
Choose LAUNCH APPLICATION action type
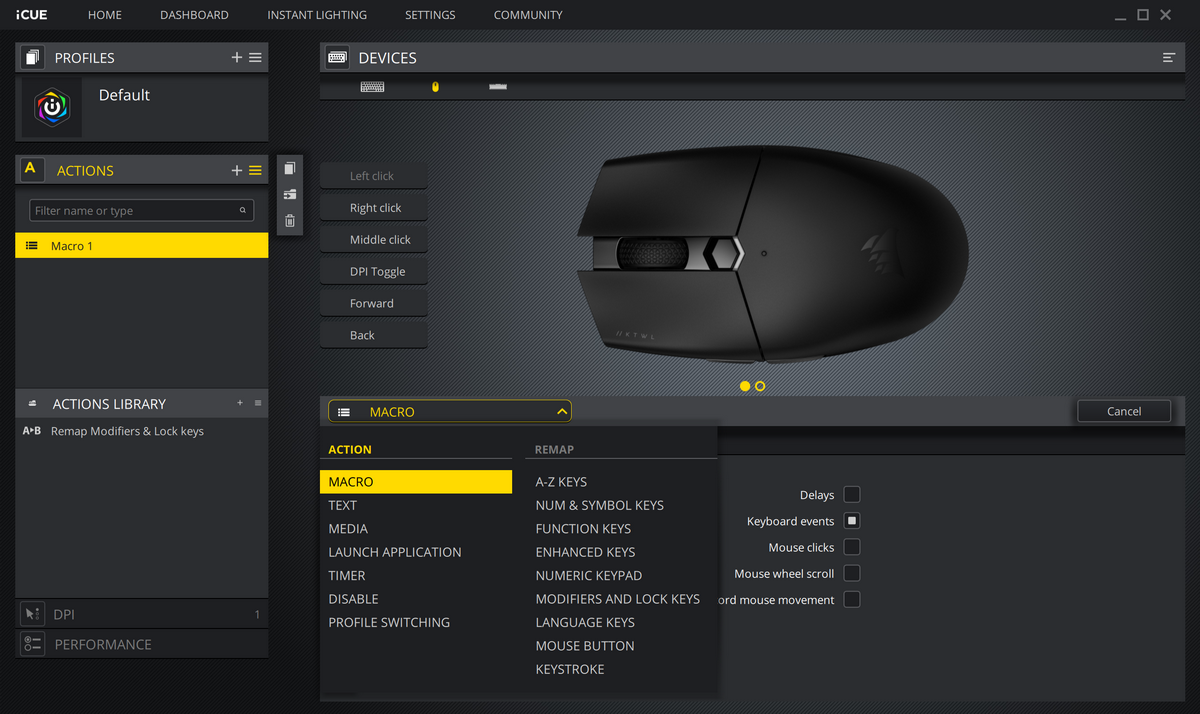[395, 552]
